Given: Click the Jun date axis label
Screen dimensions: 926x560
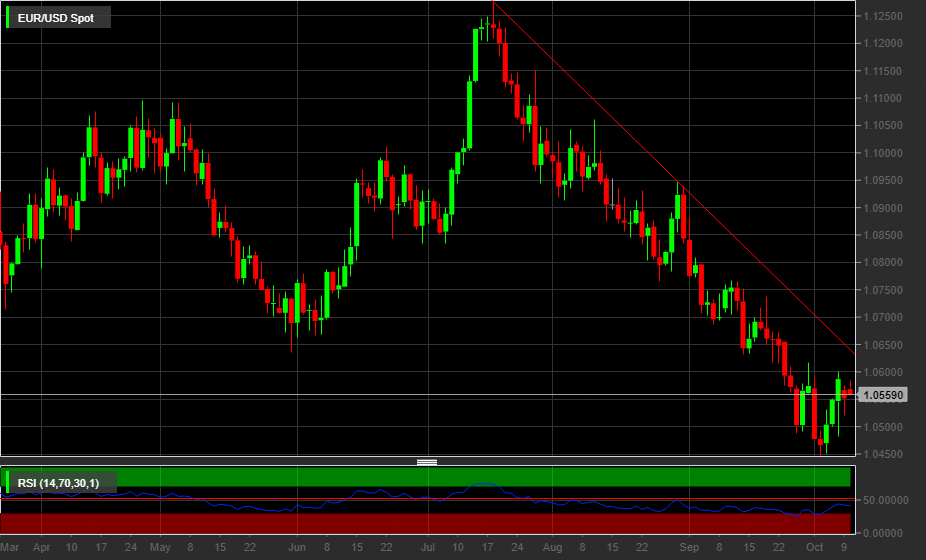Looking at the screenshot, I should click(296, 547).
